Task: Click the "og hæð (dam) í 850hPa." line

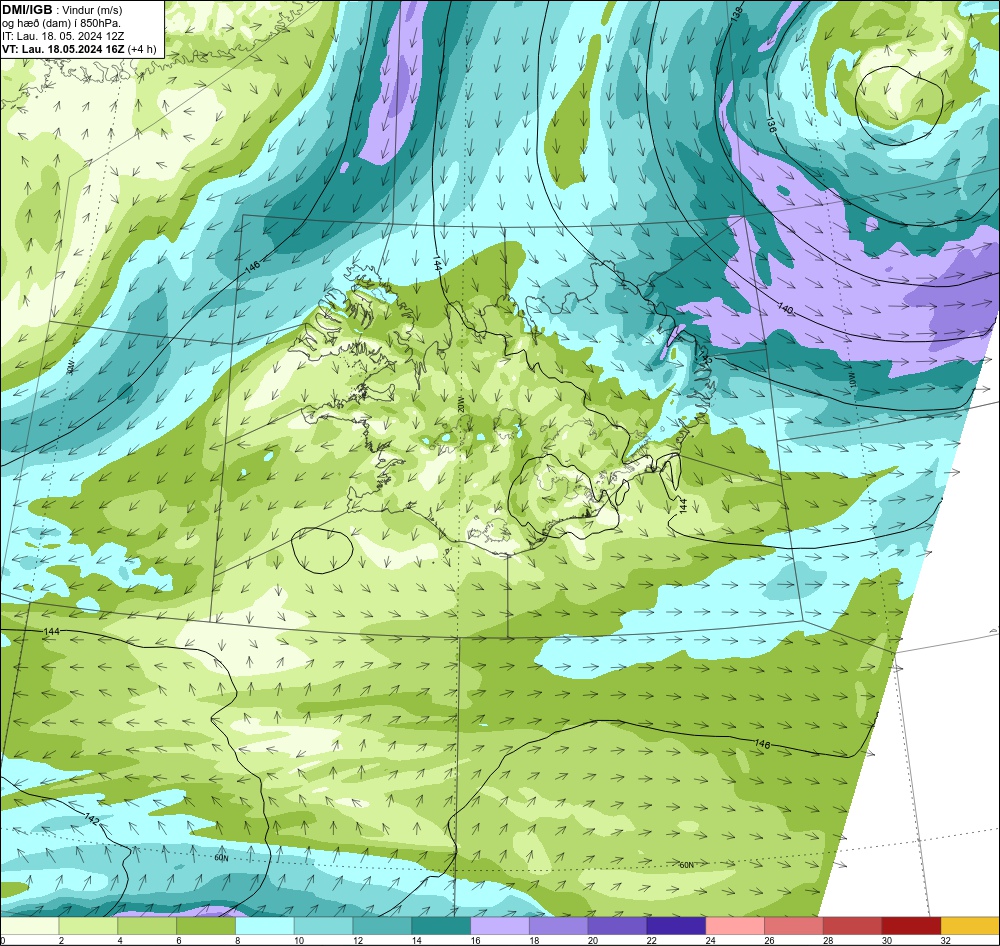Action: pos(61,24)
